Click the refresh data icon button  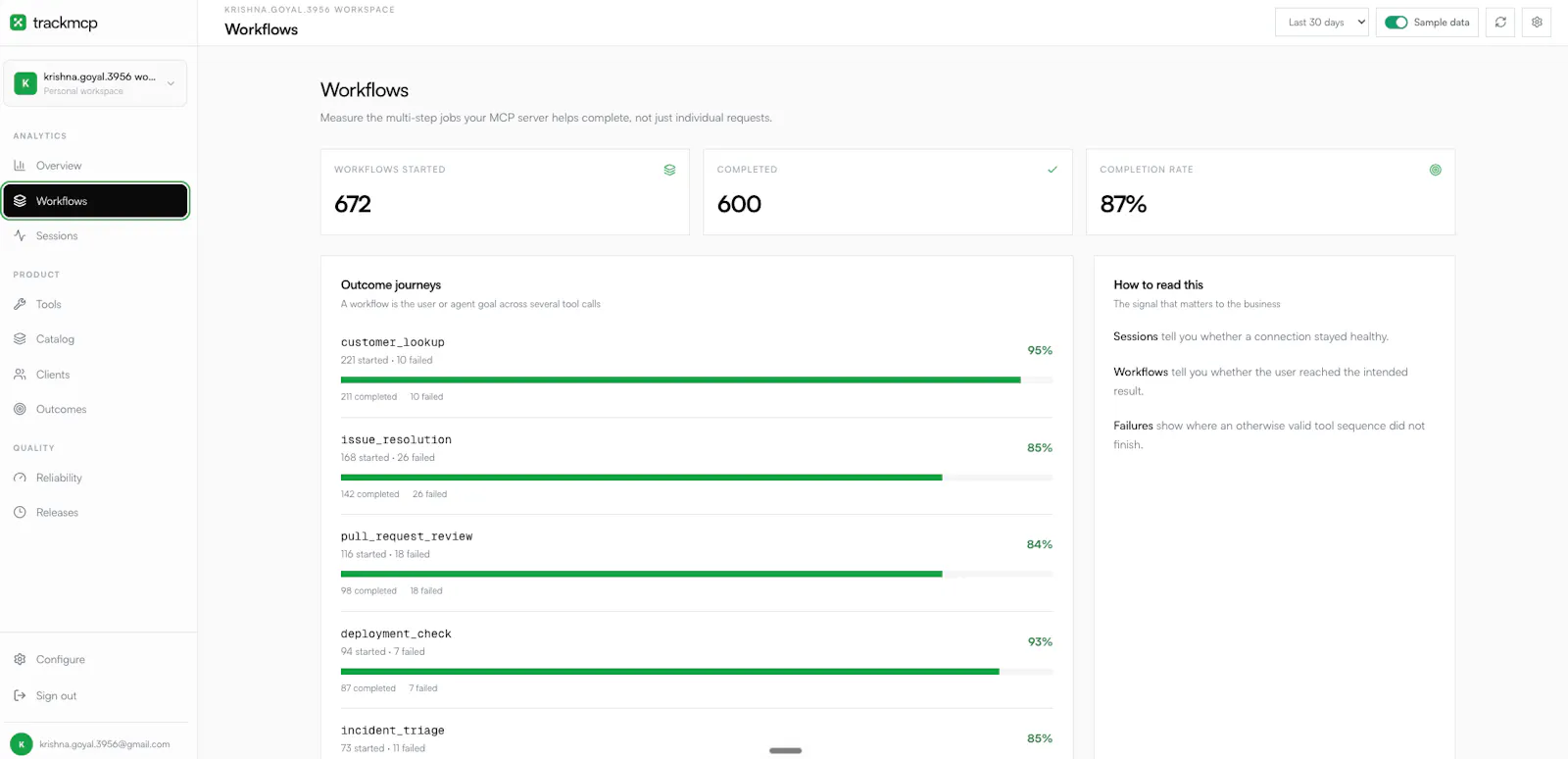(1500, 23)
